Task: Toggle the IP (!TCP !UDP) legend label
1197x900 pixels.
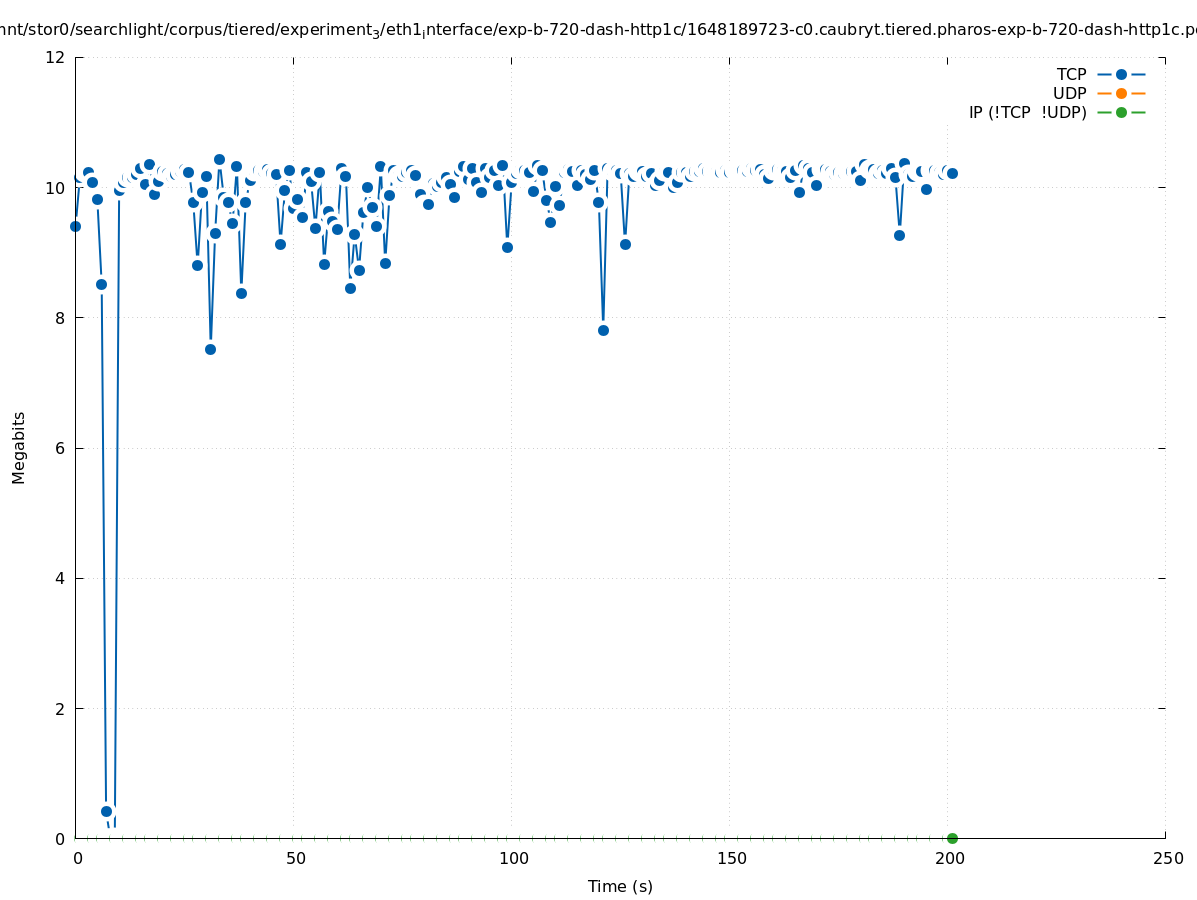Action: point(1027,112)
